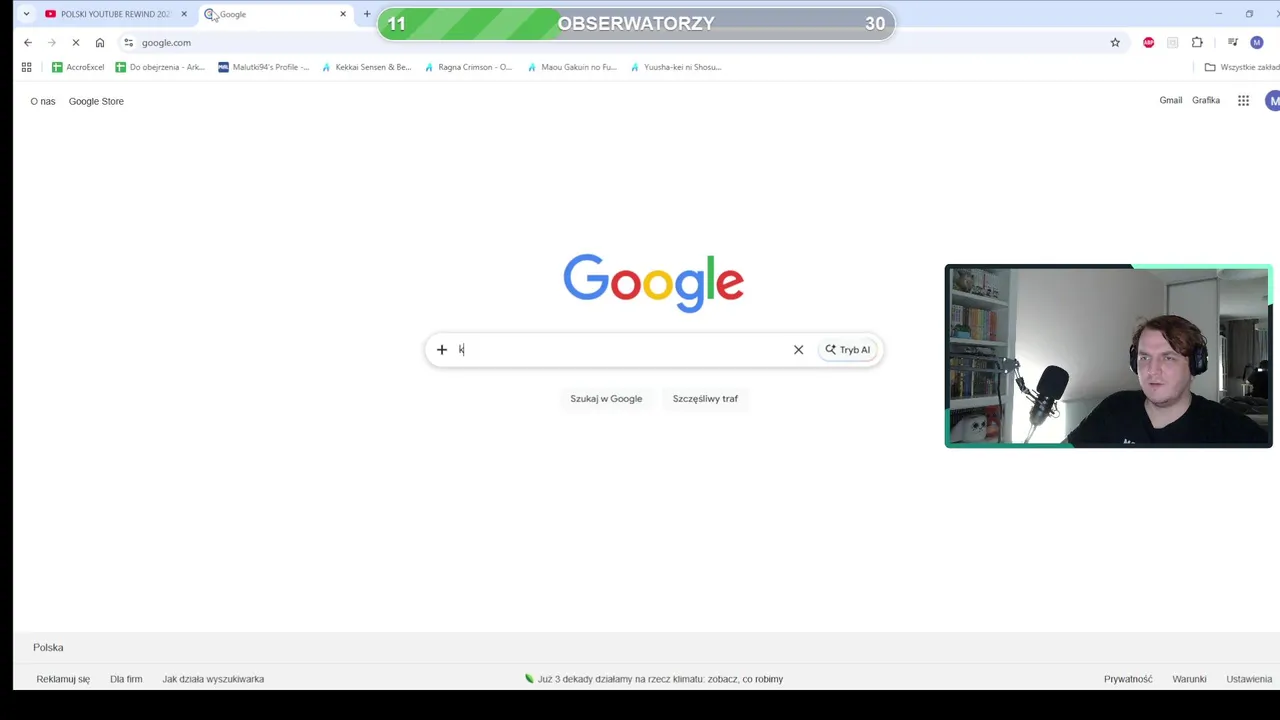This screenshot has height=720, width=1280.
Task: Open the Warunki footer link
Action: pos(1189,679)
